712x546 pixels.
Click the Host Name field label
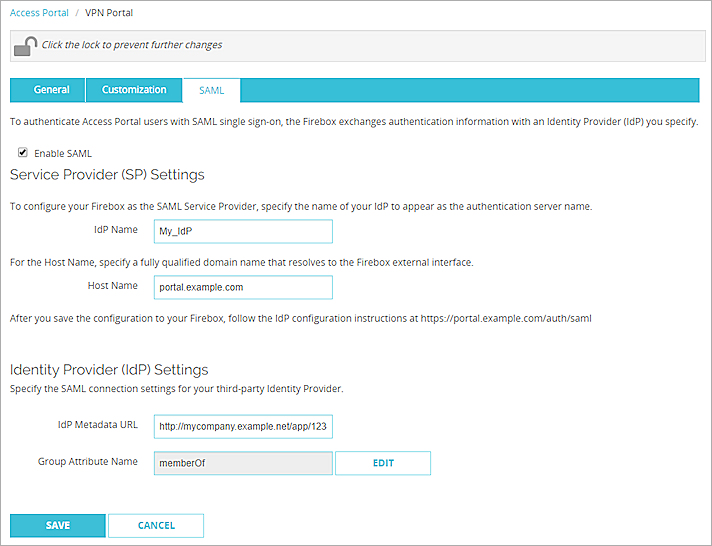(x=113, y=286)
